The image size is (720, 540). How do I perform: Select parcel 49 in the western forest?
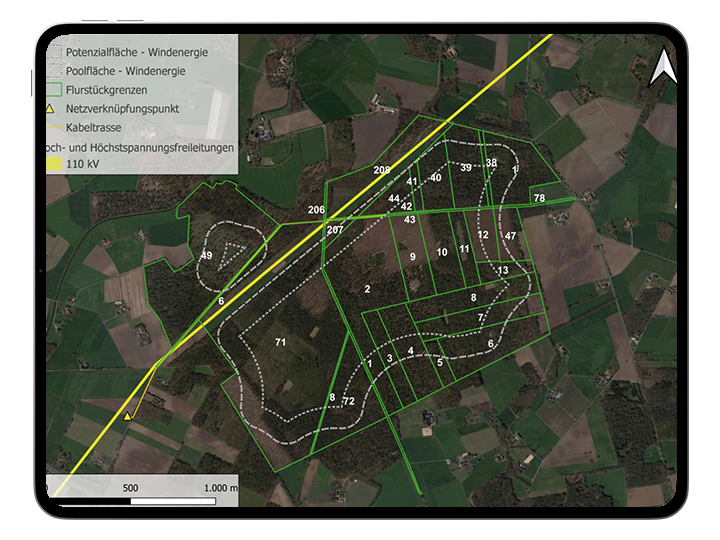coord(207,256)
